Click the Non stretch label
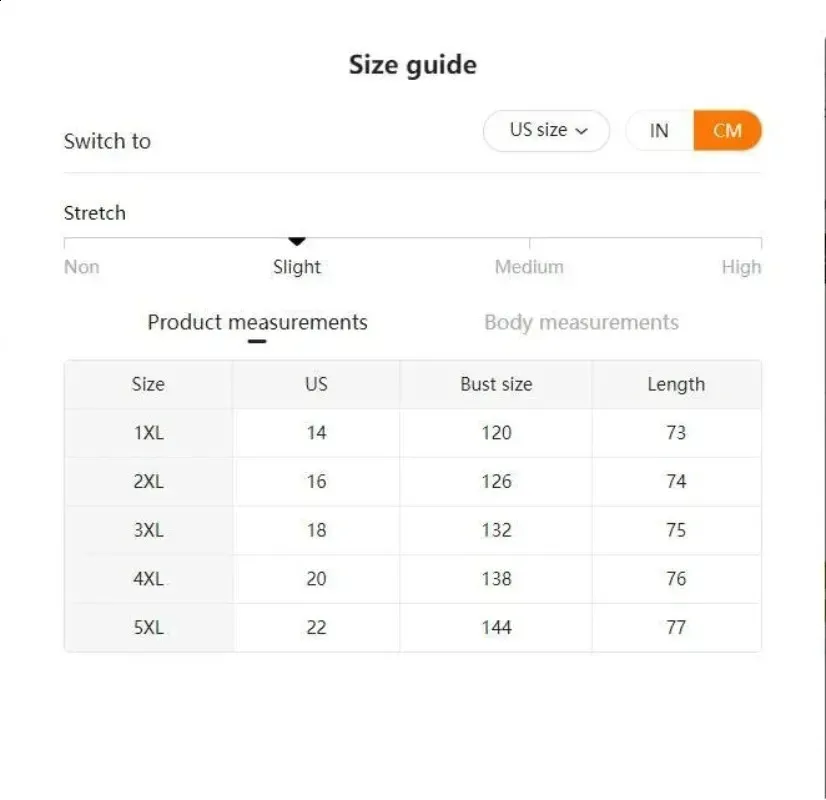This screenshot has width=826, height=800. pos(82,267)
